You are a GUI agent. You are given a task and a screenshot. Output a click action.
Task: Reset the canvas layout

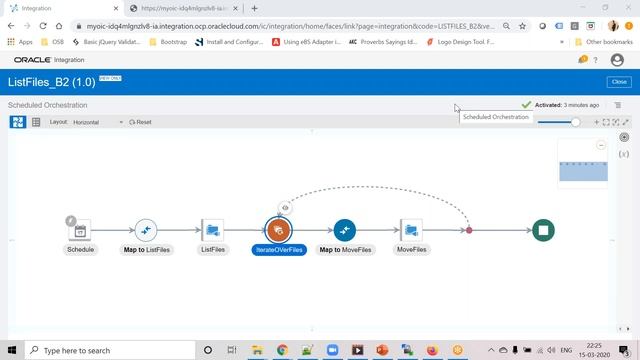pos(140,122)
